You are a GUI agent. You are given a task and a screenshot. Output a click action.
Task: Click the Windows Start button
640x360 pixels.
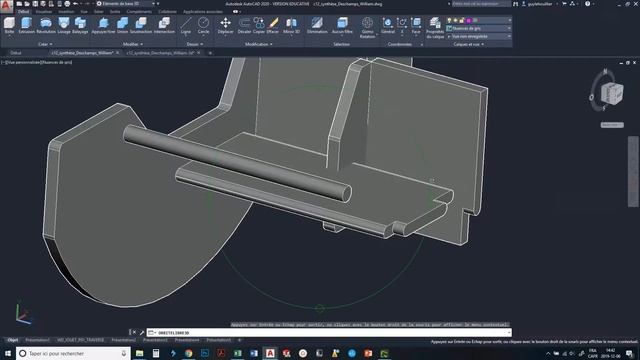tap(8, 353)
